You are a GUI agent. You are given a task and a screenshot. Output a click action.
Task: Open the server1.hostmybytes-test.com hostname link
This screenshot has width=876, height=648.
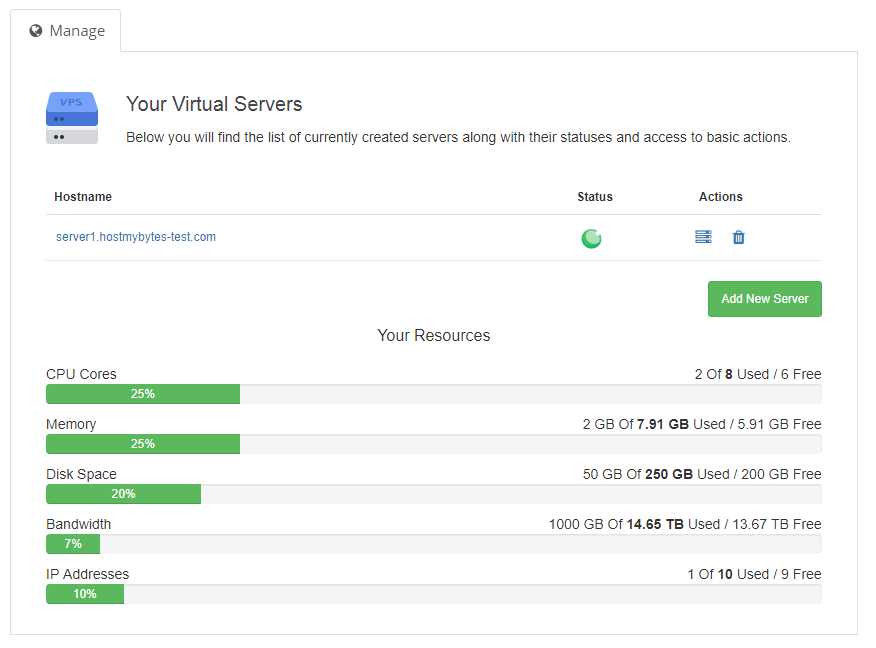click(136, 237)
